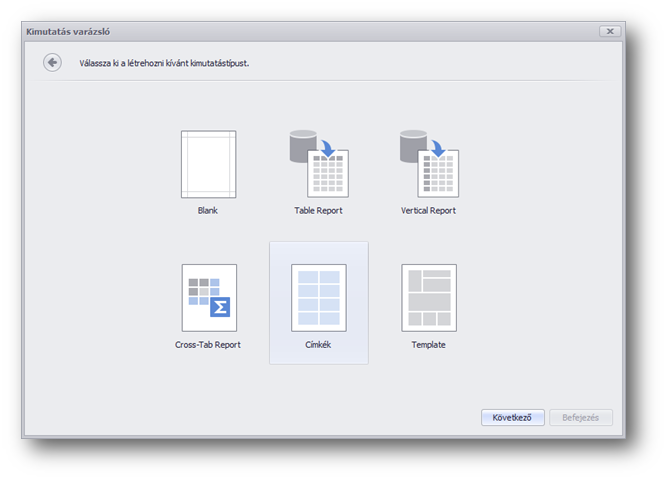Click the "Blank" text label

pos(208,211)
